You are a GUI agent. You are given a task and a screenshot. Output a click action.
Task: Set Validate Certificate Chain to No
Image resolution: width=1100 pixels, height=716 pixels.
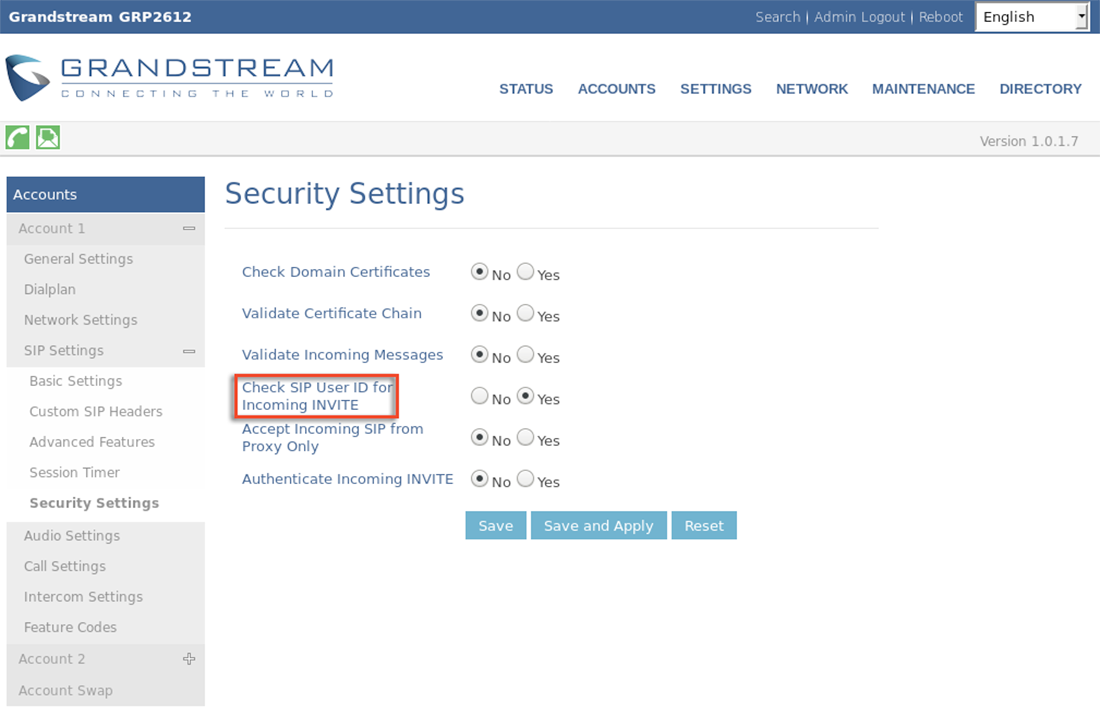pos(479,313)
